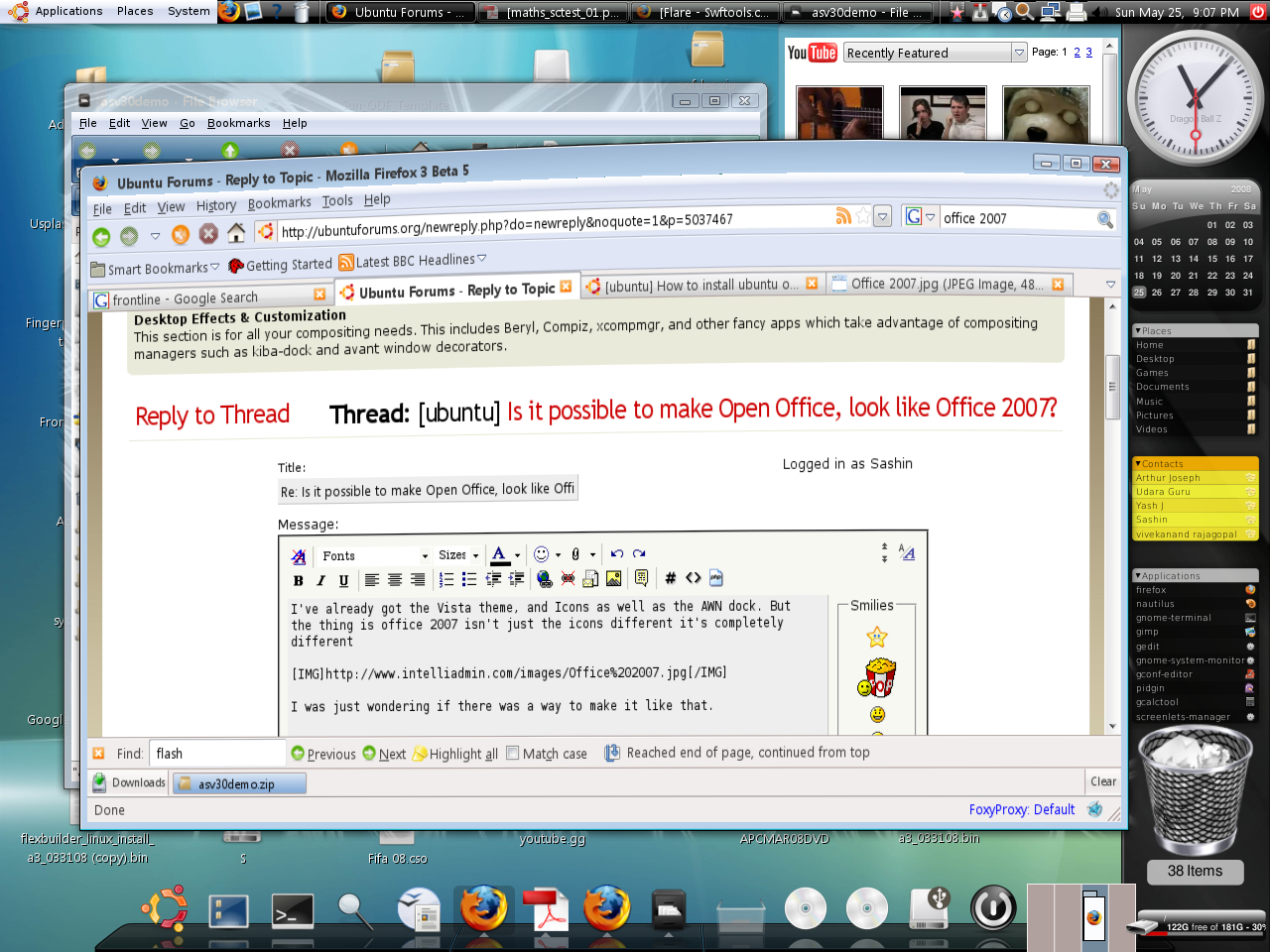The width and height of the screenshot is (1270, 952).
Task: Align message text right
Action: coord(418,580)
